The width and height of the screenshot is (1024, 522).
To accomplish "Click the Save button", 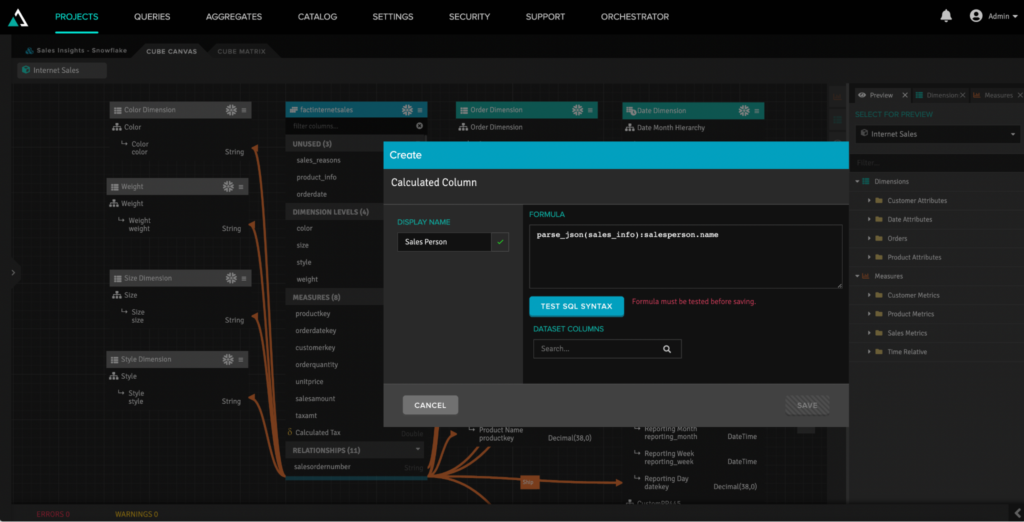I will [x=807, y=405].
